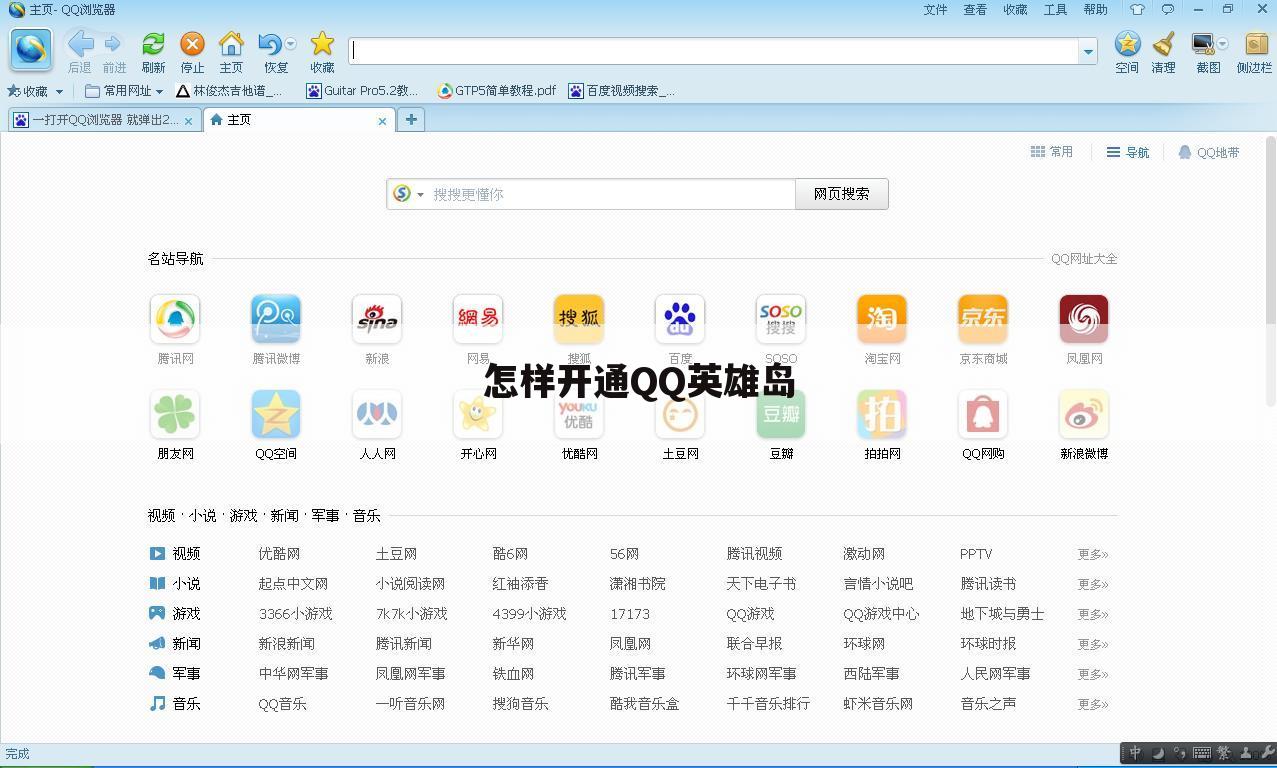
Task: Open the 文件 menu
Action: 935,9
